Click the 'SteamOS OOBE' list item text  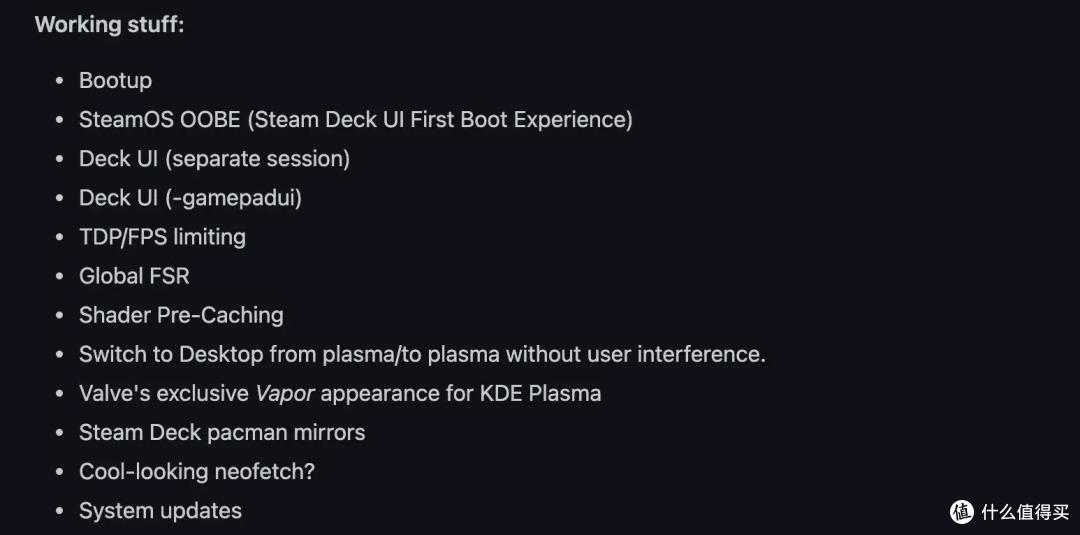(x=160, y=120)
